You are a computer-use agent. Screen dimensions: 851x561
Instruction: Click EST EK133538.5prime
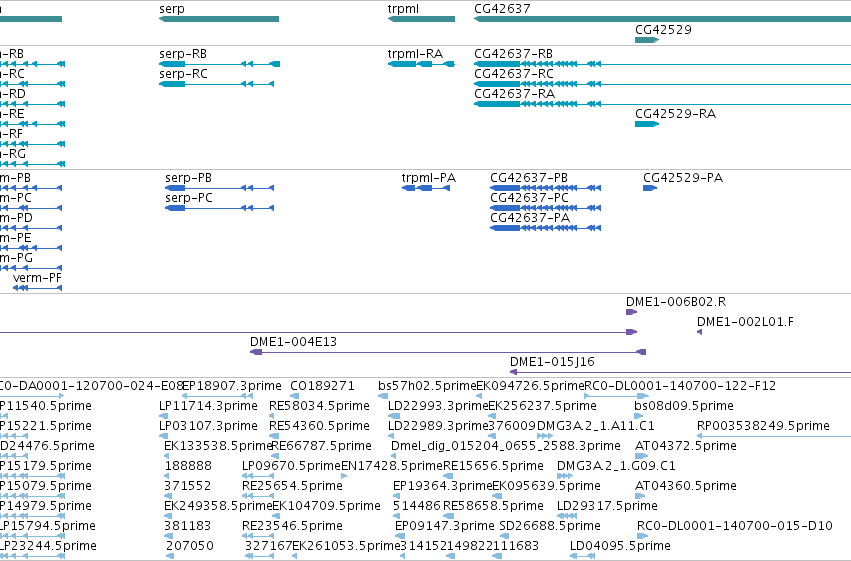coord(168,456)
